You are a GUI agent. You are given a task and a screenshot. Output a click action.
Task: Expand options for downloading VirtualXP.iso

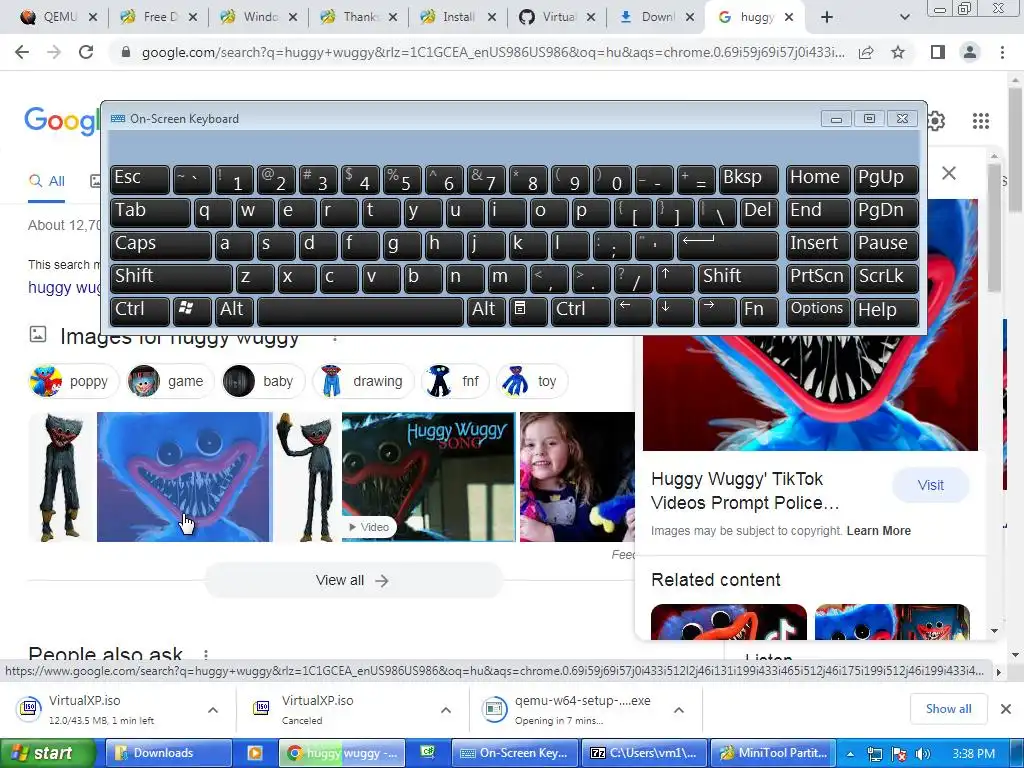213,710
